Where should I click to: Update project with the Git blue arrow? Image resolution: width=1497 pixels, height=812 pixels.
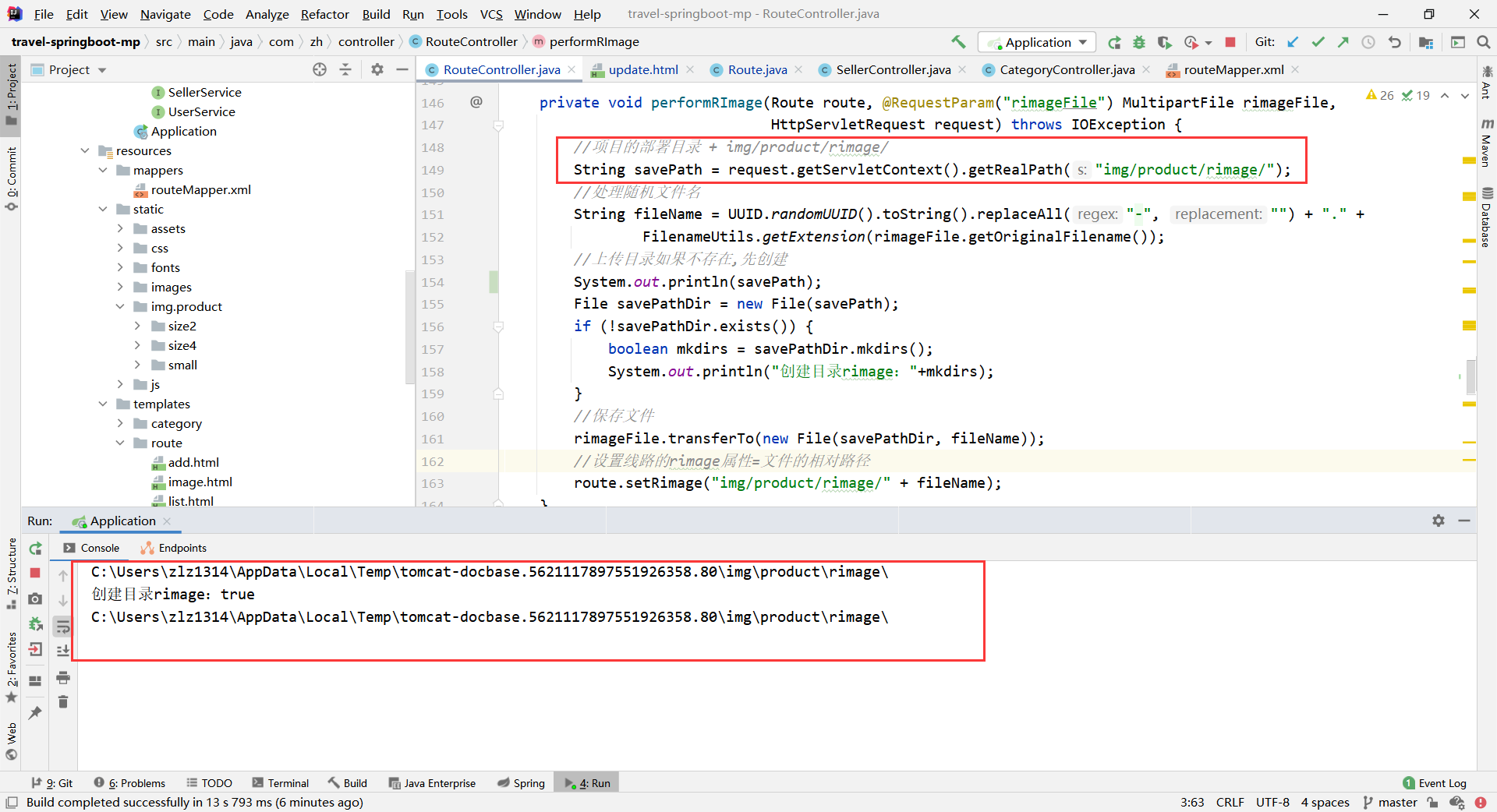tap(1293, 42)
